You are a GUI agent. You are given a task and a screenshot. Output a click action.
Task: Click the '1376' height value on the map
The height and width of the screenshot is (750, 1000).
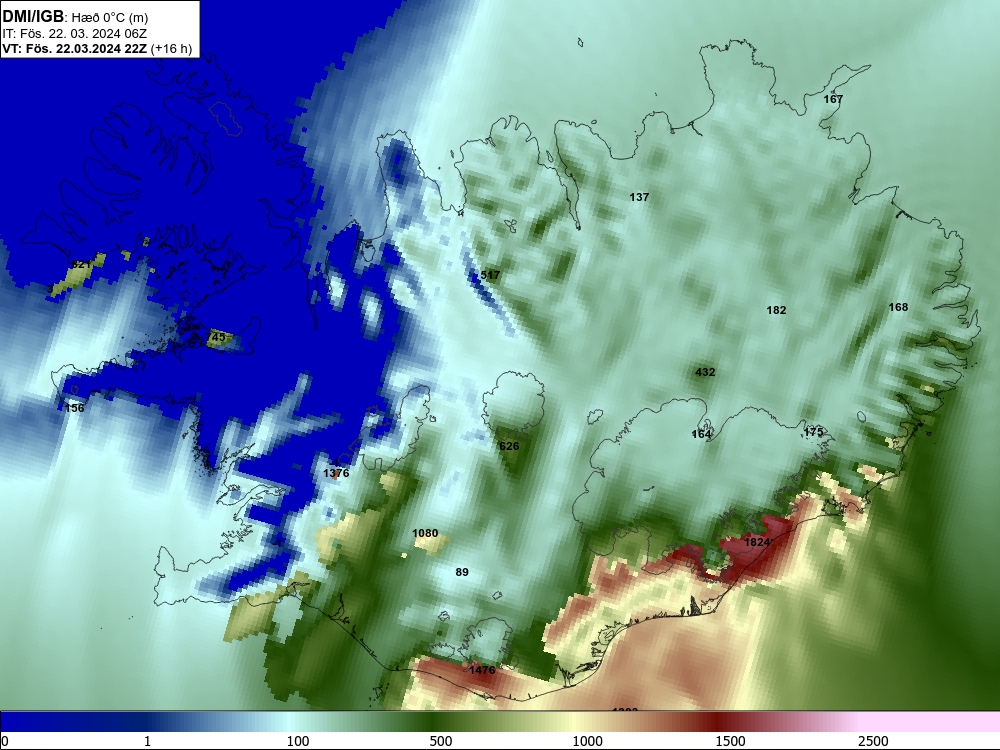(x=336, y=473)
